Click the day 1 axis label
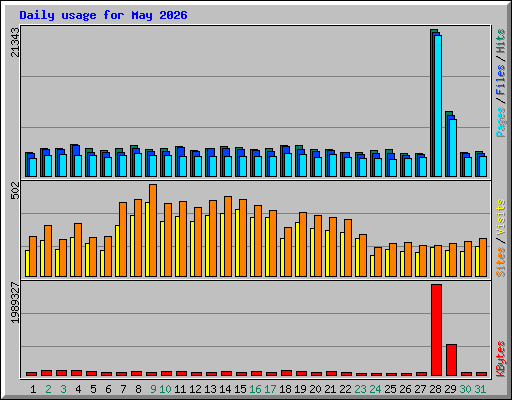512x400 pixels. pyautogui.click(x=33, y=389)
